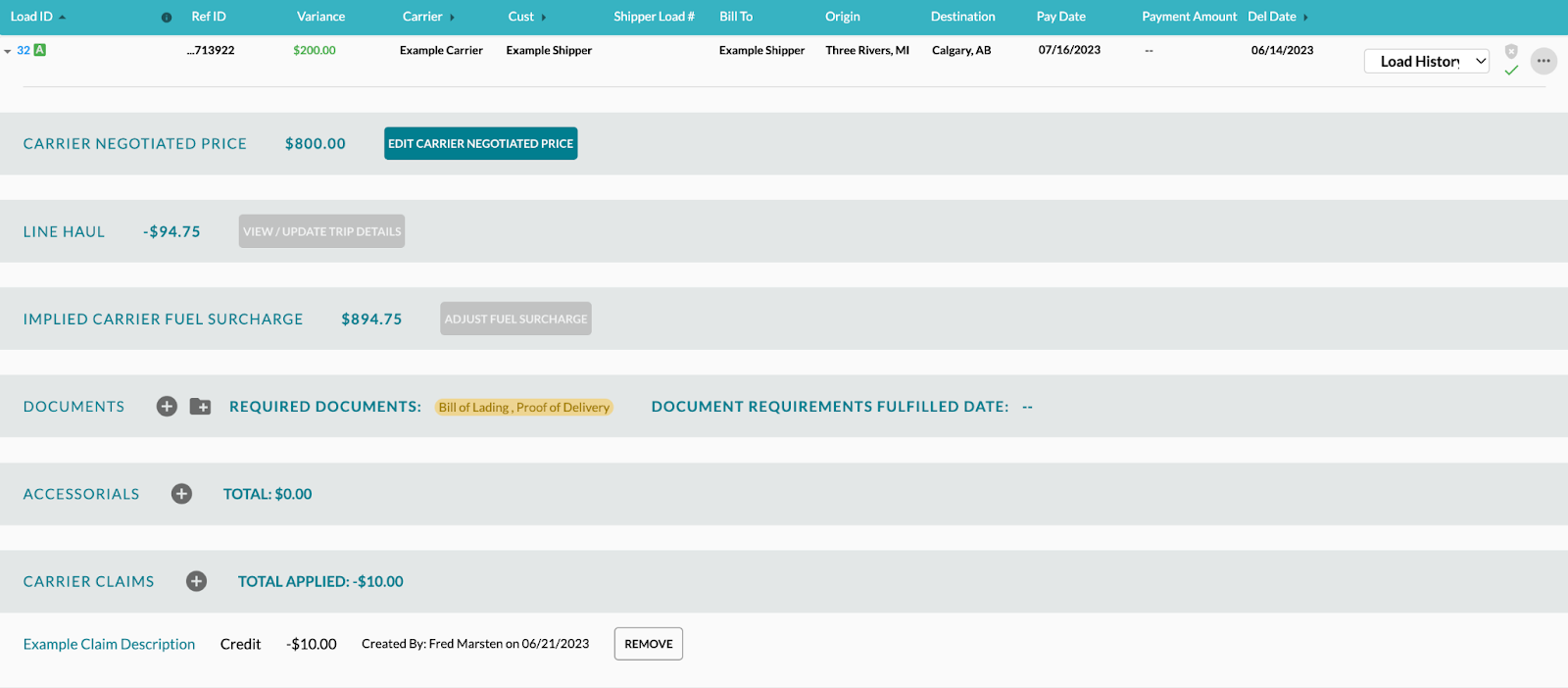Add a carrier claim with plus icon
Viewport: 1568px width, 688px height.
coord(197,581)
